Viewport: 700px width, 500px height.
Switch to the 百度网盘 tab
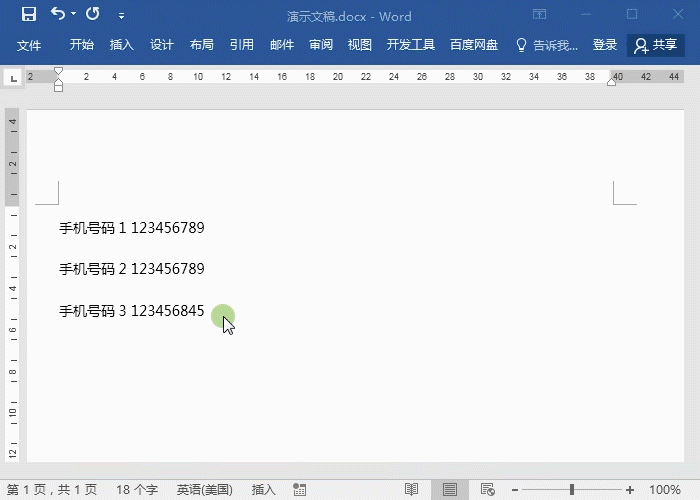pyautogui.click(x=474, y=45)
